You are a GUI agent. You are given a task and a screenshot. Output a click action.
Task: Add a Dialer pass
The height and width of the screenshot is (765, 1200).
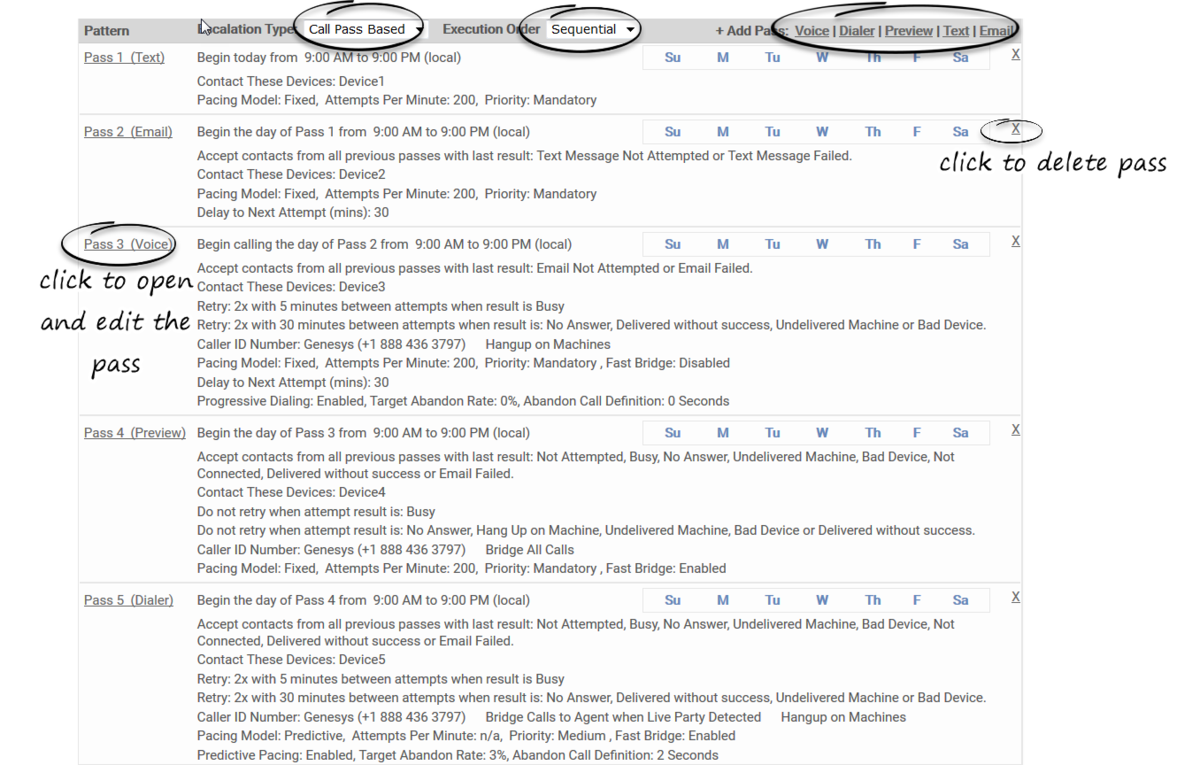pos(857,31)
